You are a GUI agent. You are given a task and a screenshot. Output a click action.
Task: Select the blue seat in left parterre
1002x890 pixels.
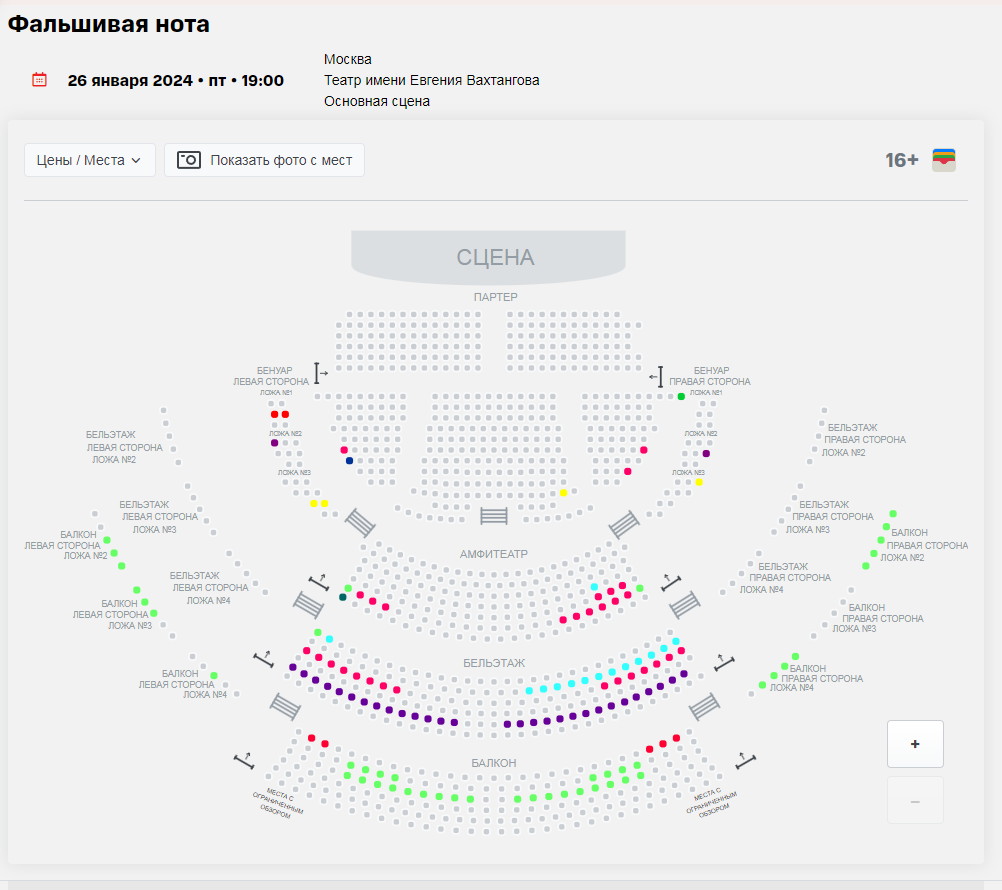pos(350,461)
